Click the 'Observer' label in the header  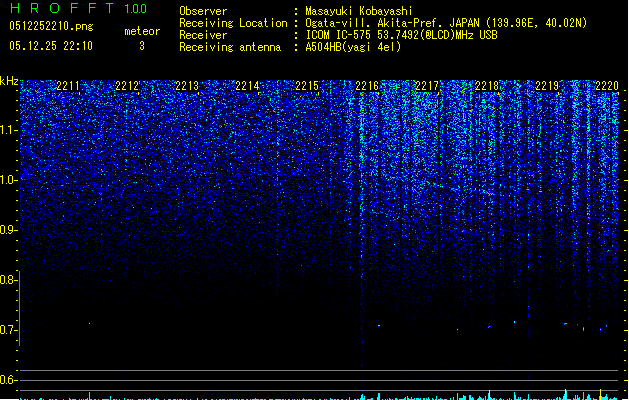[203, 11]
